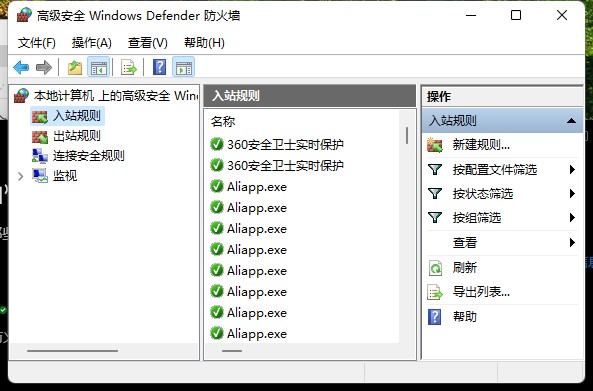Viewport: 593px width, 391px height.
Task: Open the 按组筛选 submenu arrow
Action: pos(572,217)
